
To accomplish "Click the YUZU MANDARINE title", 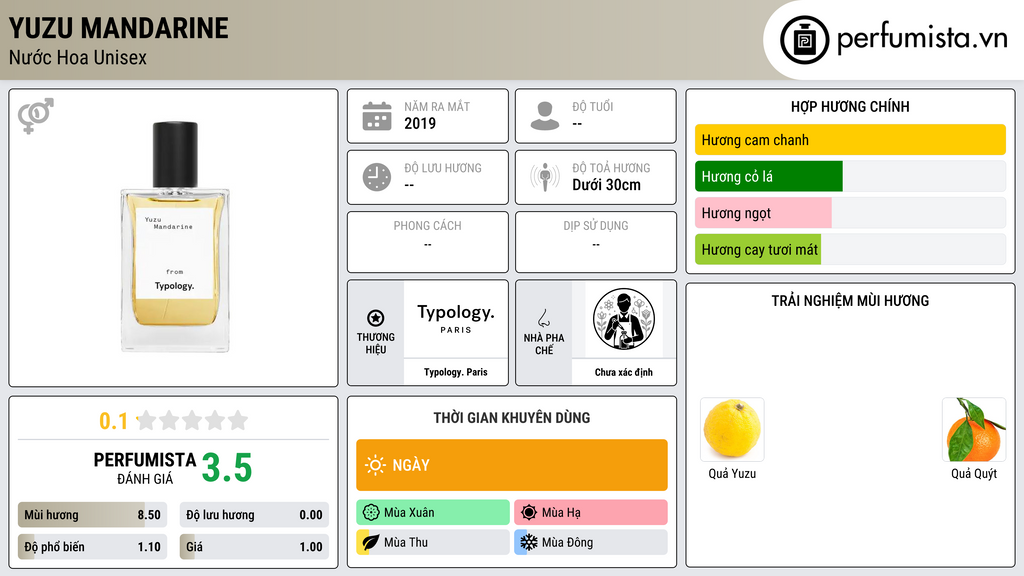I will coord(119,28).
